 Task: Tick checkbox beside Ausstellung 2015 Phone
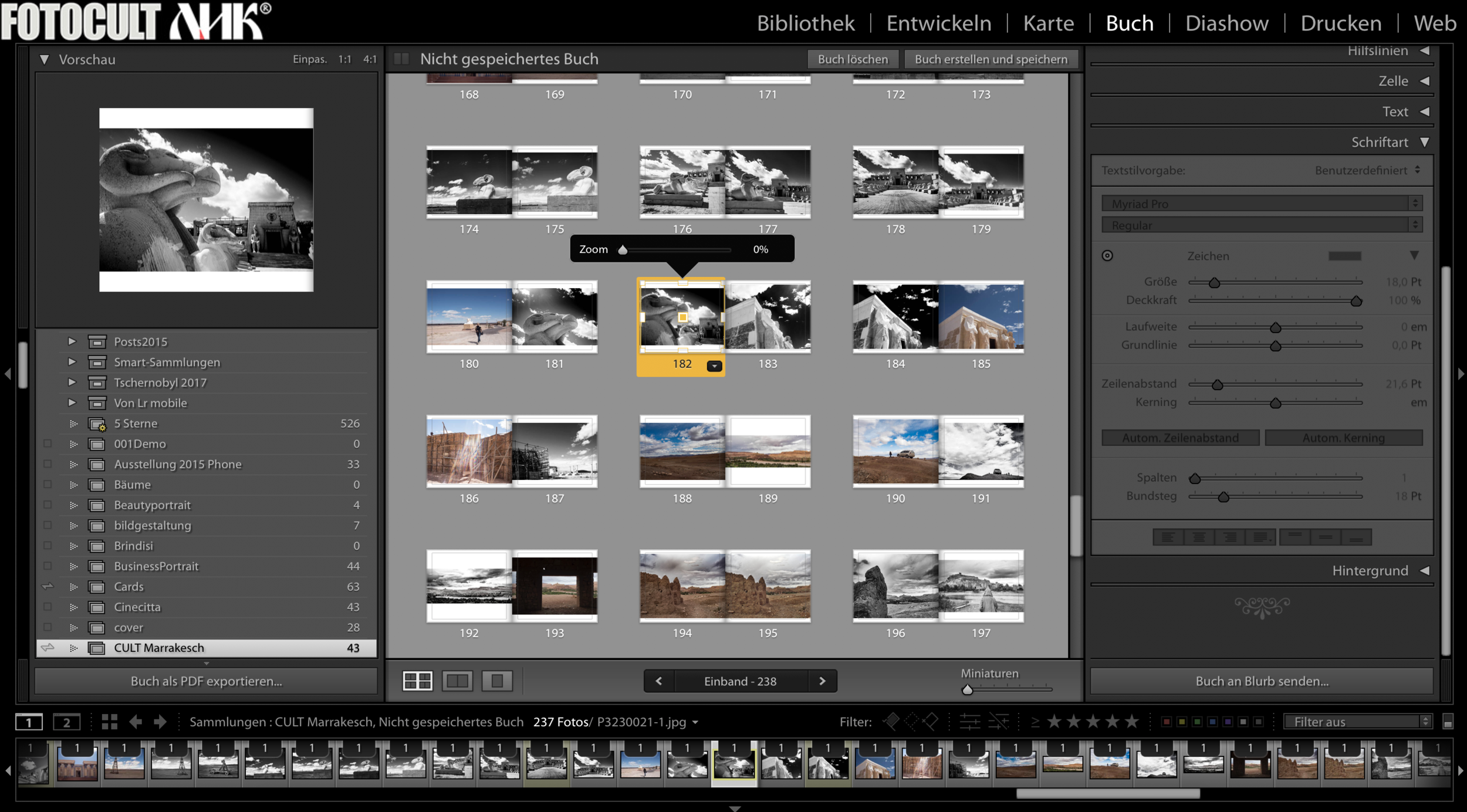[x=48, y=464]
